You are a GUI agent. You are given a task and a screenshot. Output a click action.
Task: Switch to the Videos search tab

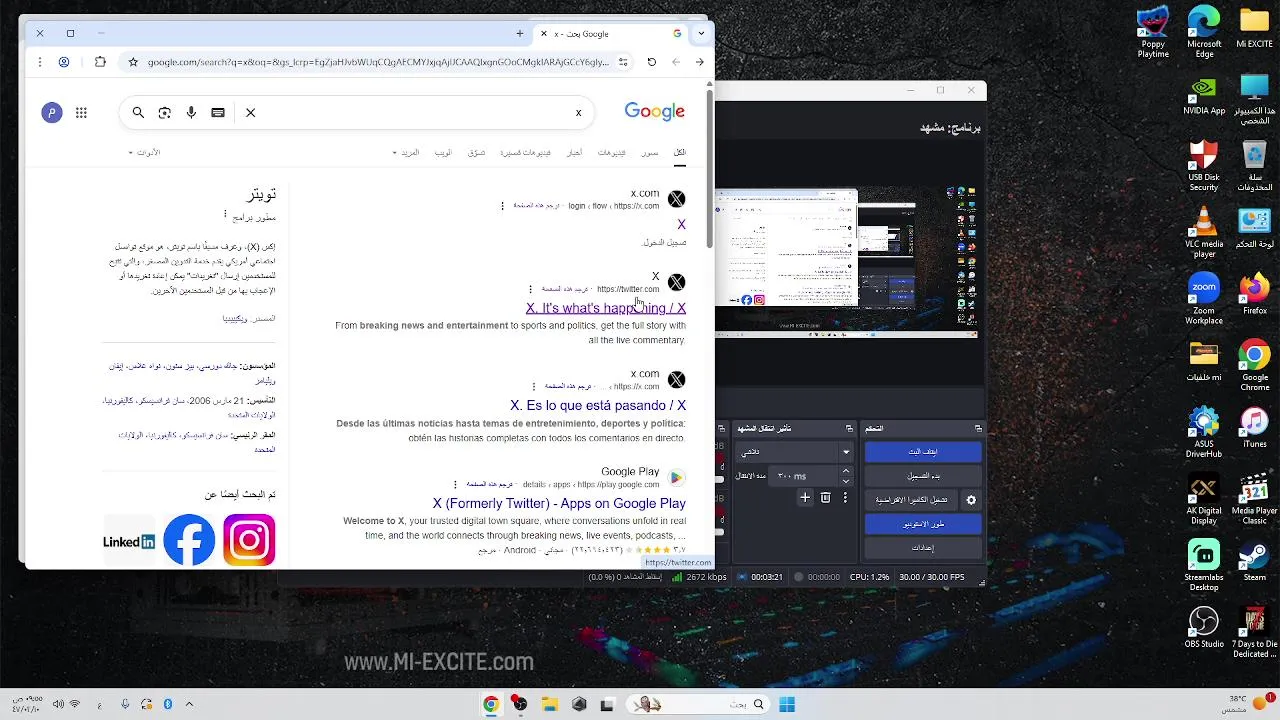coord(612,153)
